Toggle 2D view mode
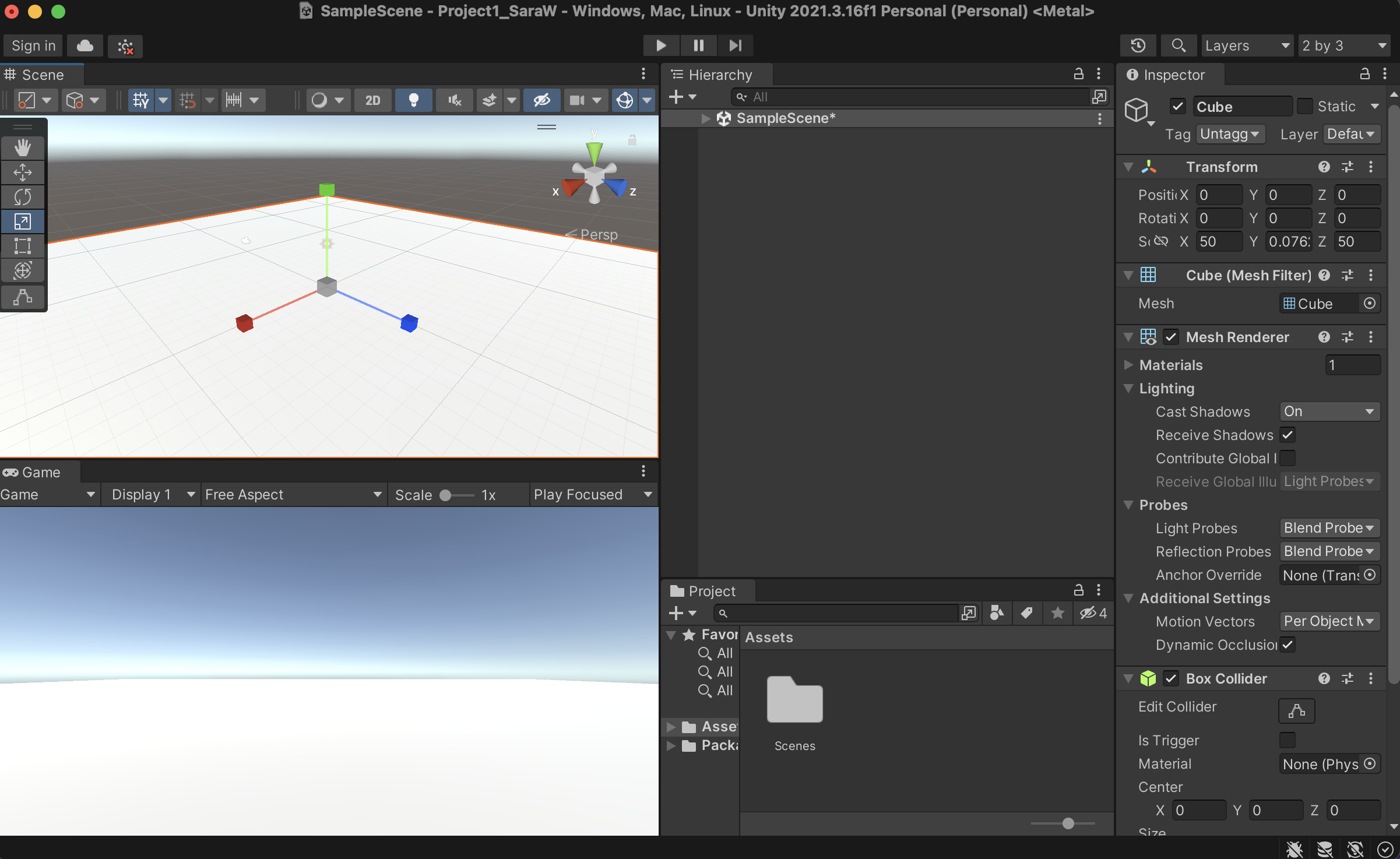Screen dimensions: 1400x859 click(373, 100)
